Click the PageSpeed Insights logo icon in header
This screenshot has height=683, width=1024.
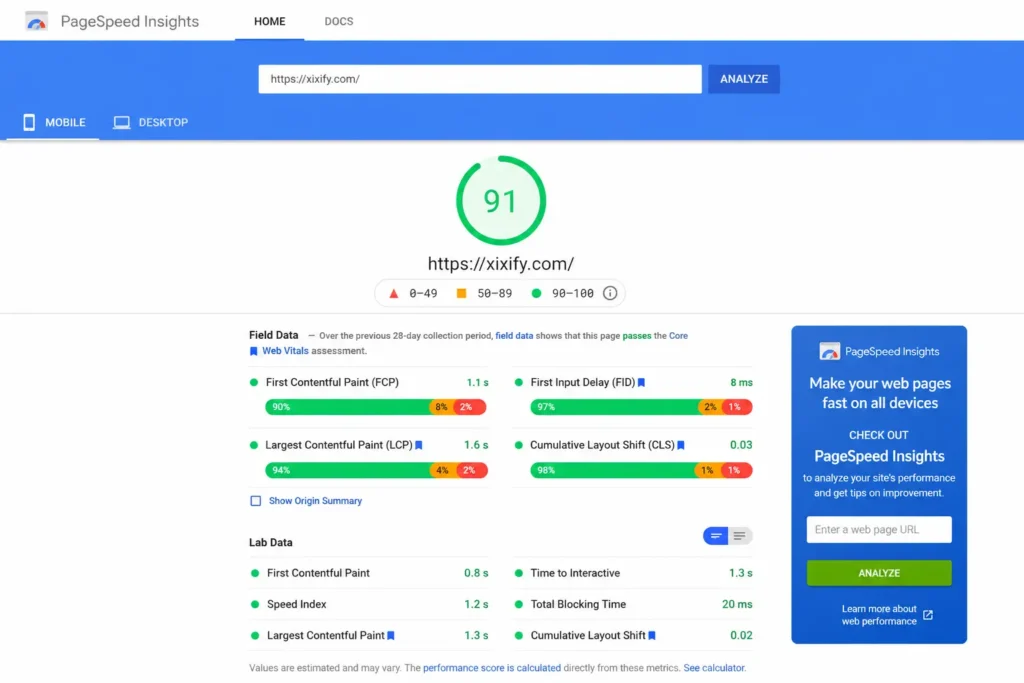coord(37,22)
